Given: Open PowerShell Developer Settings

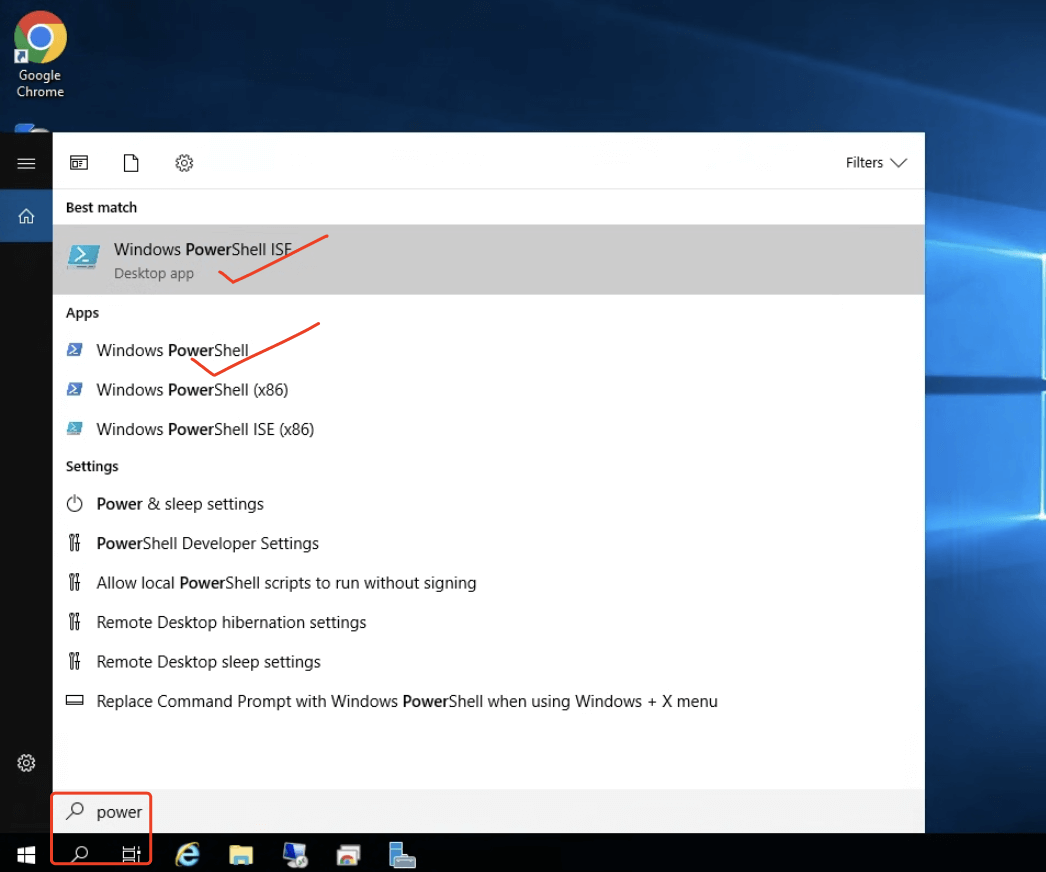Looking at the screenshot, I should (x=488, y=543).
